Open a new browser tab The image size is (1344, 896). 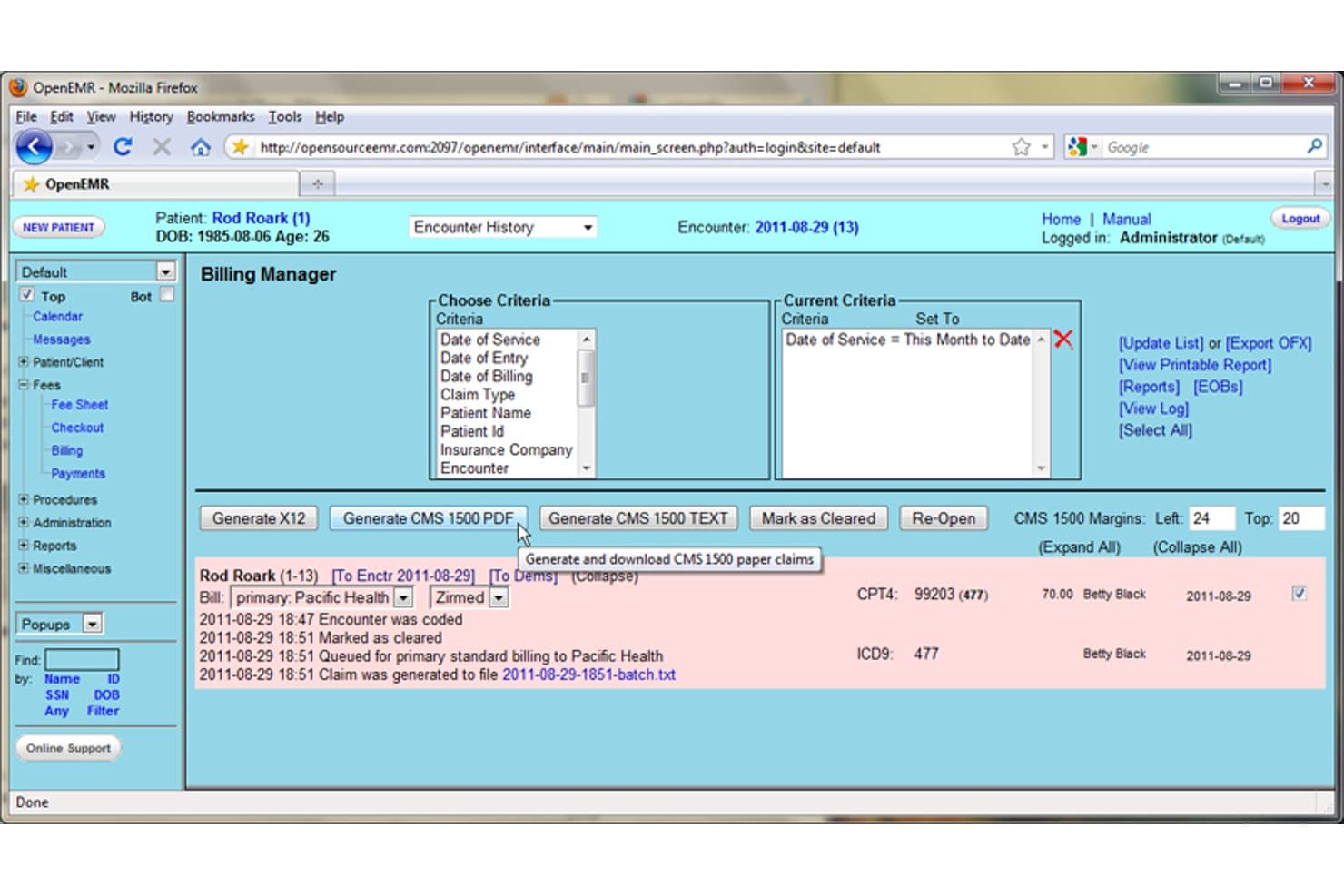pos(317,184)
